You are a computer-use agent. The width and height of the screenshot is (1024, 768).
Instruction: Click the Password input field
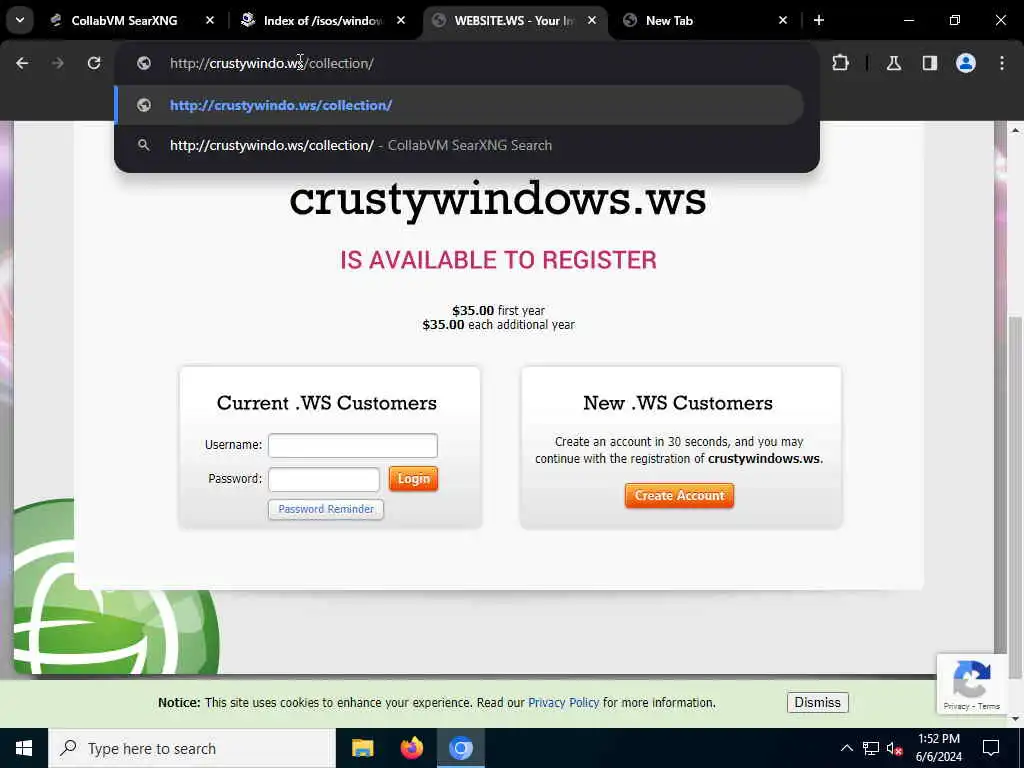point(324,479)
